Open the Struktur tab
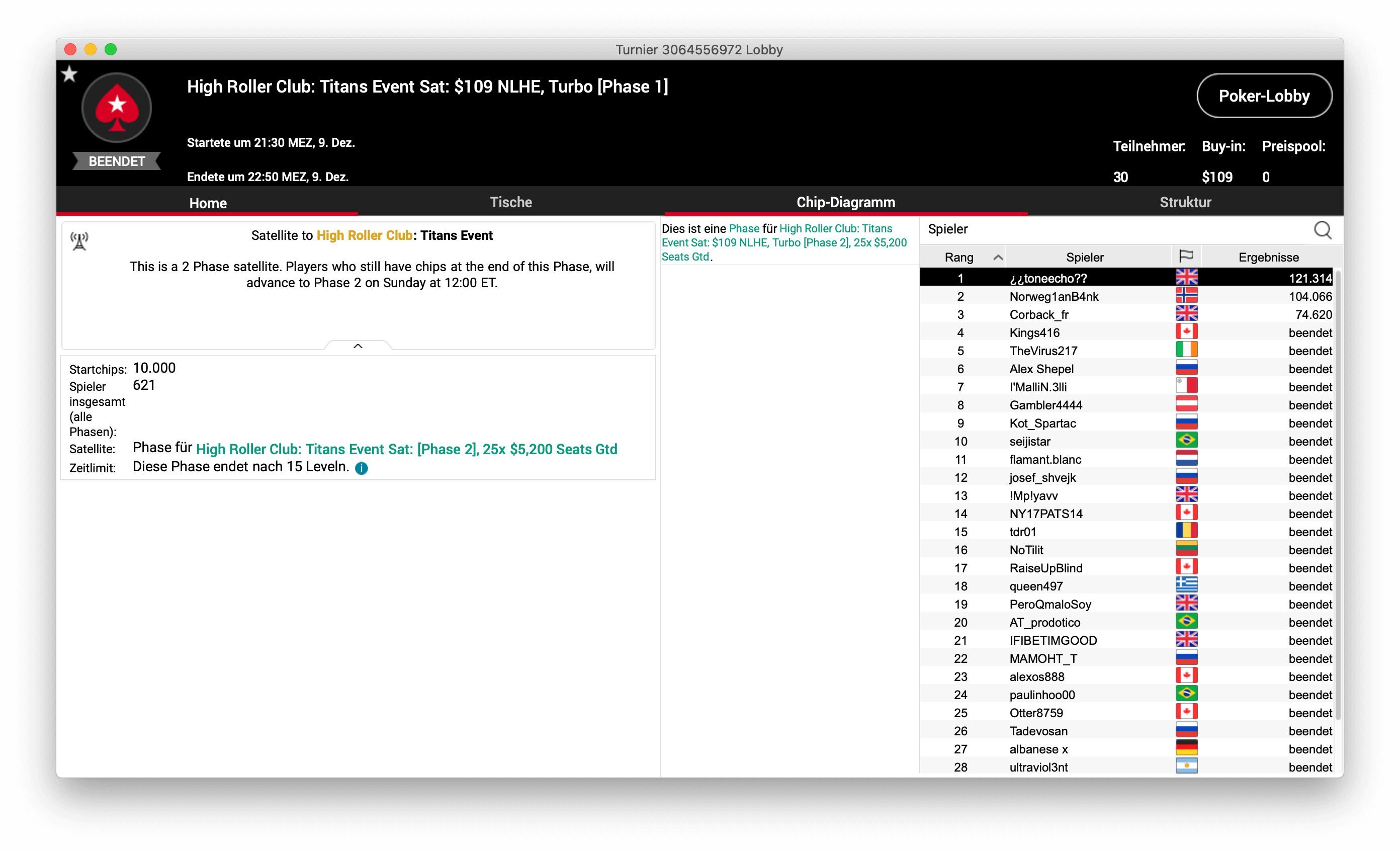1400x852 pixels. [x=1185, y=202]
